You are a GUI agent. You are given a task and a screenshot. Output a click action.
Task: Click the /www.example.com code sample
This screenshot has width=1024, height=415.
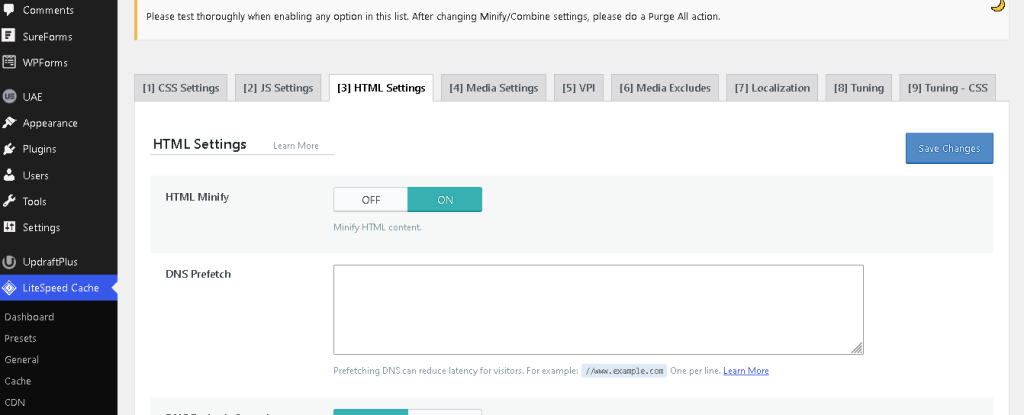click(x=624, y=371)
